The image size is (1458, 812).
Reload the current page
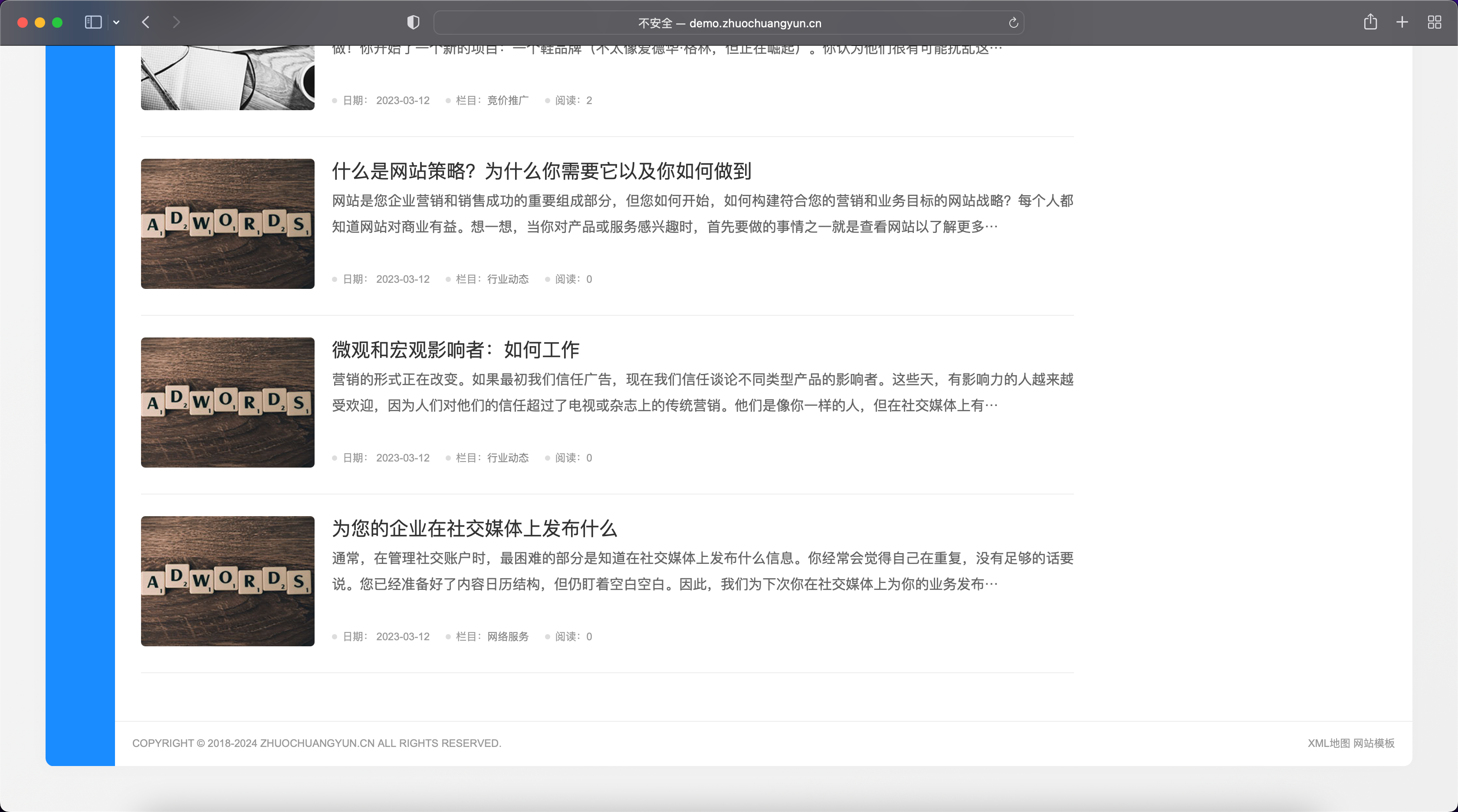[x=1013, y=23]
